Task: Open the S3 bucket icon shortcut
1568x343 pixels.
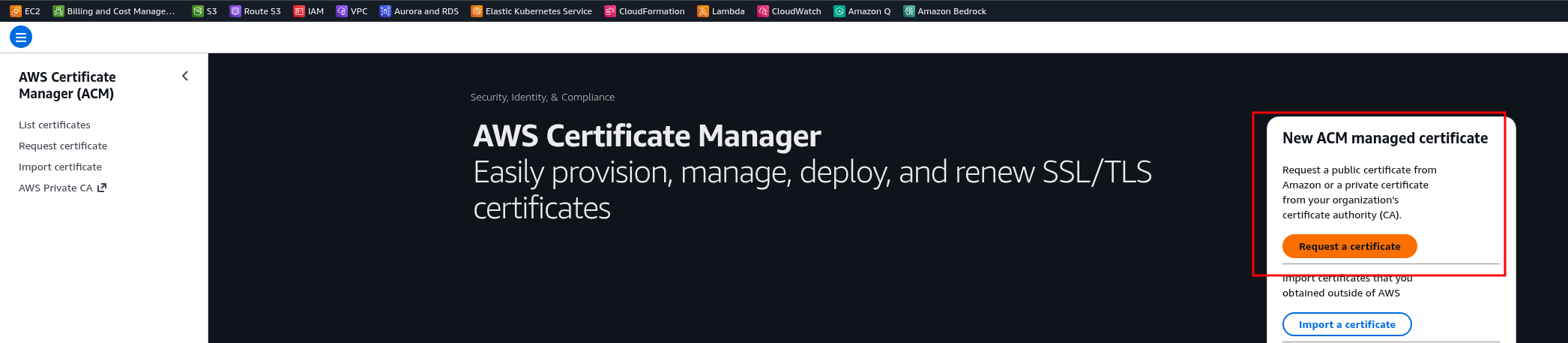Action: [x=198, y=11]
